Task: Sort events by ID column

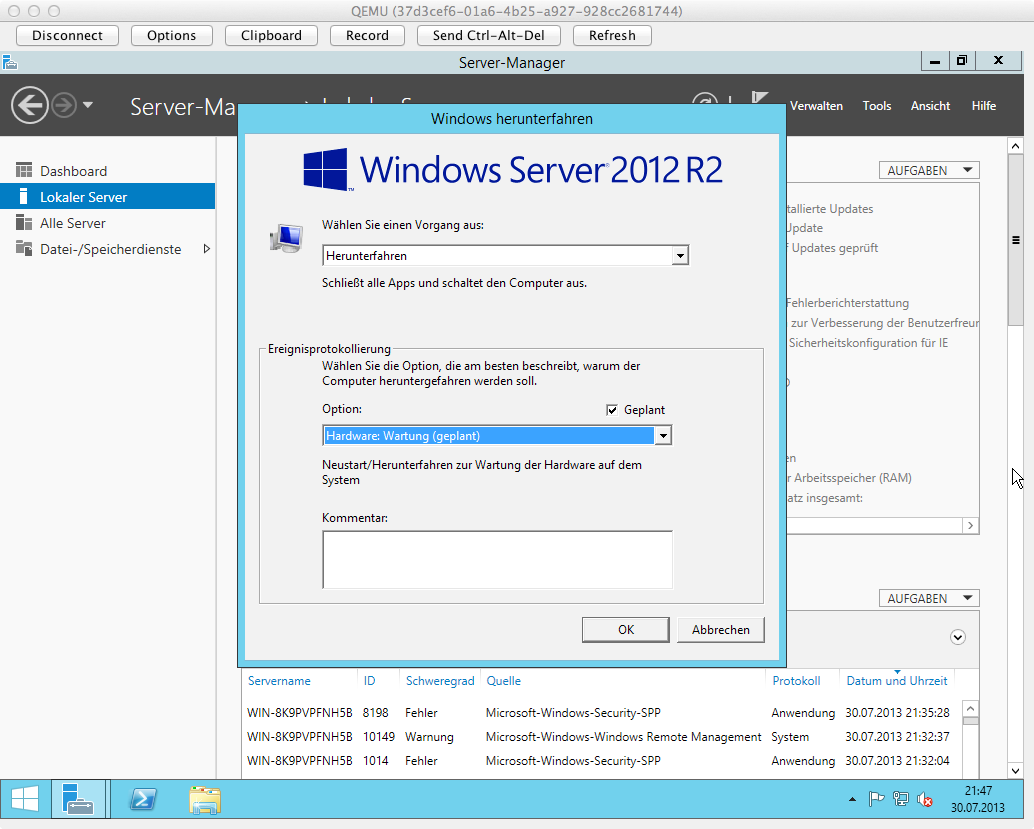Action: click(x=369, y=681)
